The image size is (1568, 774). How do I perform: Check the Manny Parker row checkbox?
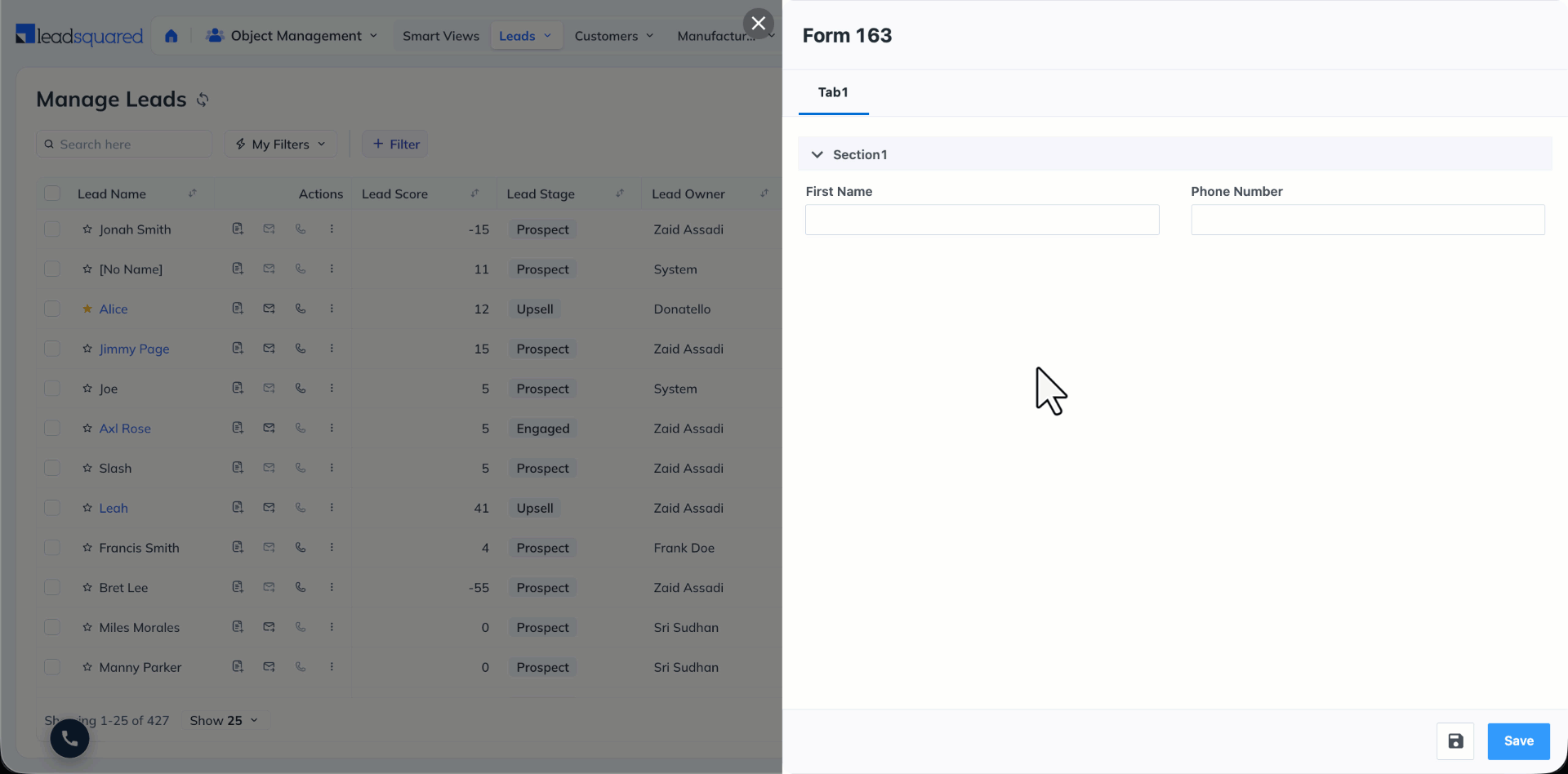click(x=52, y=667)
